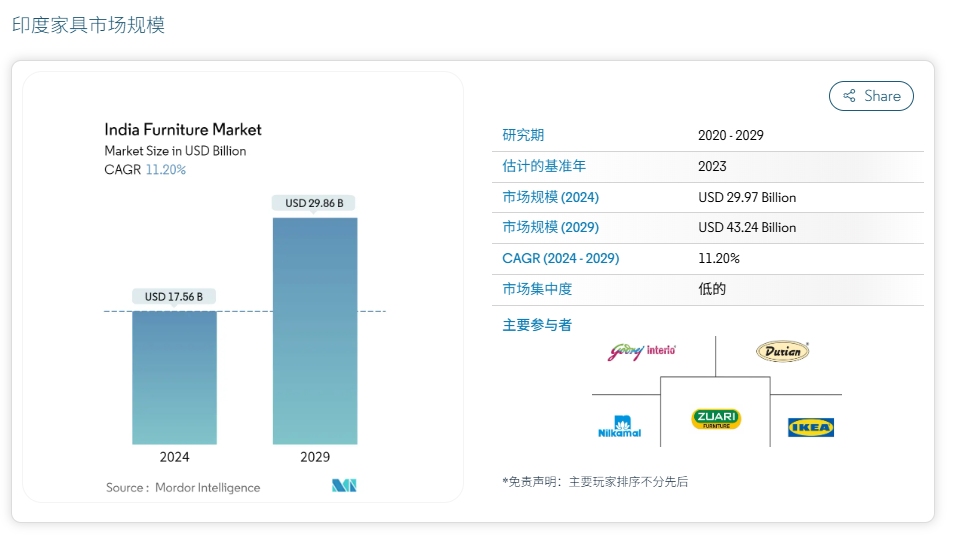Click the 市场规模 (2024) row label
The height and width of the screenshot is (536, 953).
point(550,197)
